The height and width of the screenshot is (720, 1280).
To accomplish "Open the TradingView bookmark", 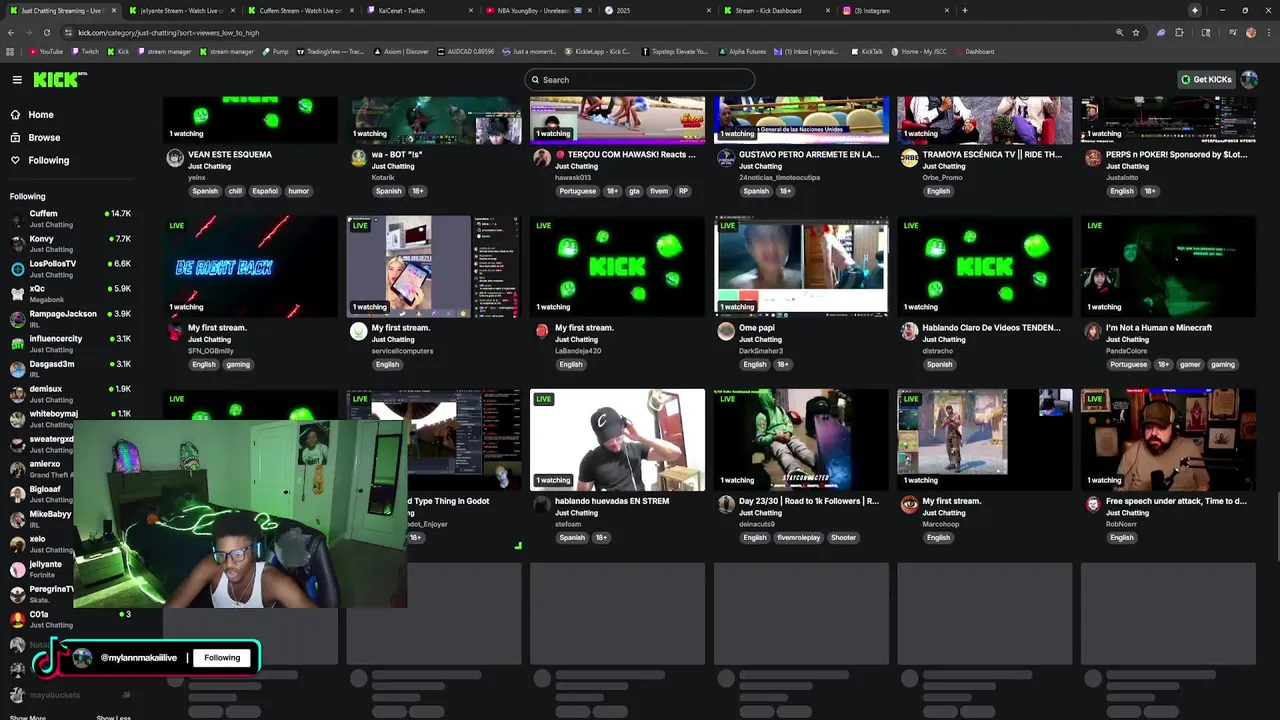I will [331, 52].
